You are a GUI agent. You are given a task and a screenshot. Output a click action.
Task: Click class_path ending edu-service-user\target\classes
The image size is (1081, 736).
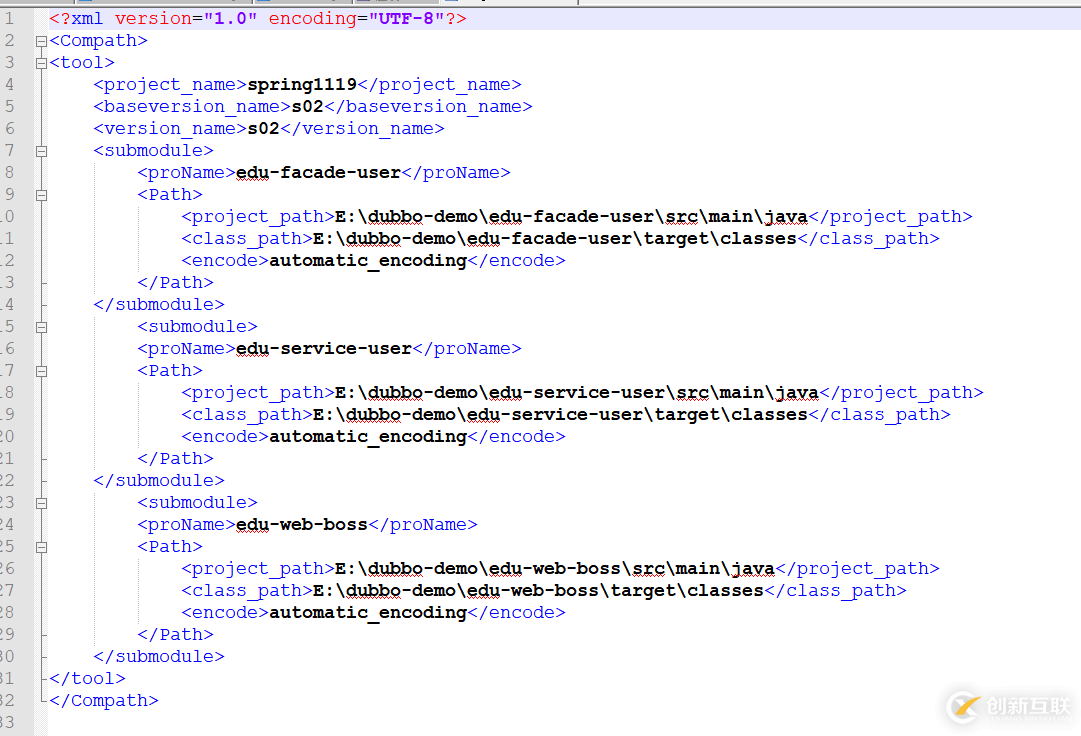560,415
